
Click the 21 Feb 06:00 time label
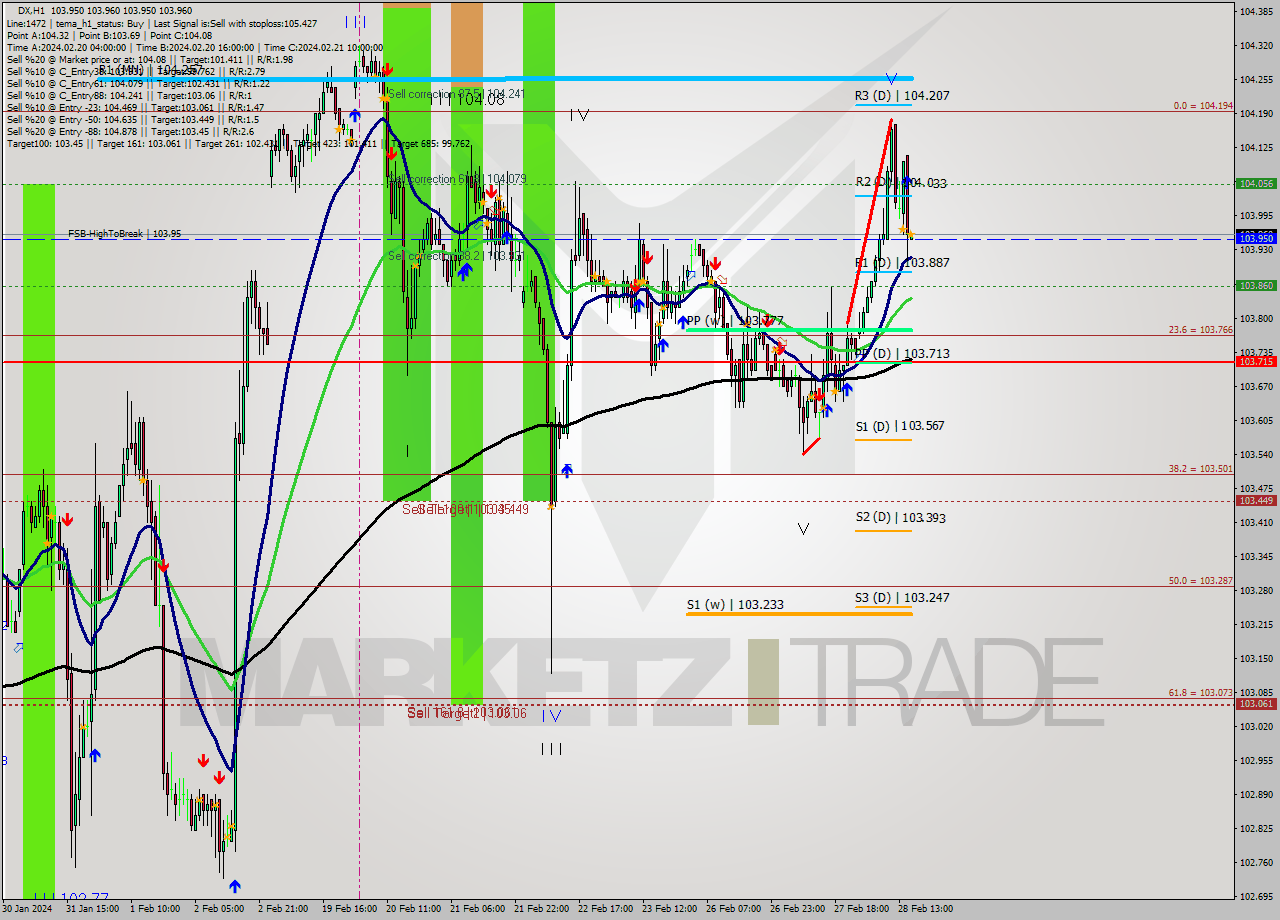(x=479, y=909)
